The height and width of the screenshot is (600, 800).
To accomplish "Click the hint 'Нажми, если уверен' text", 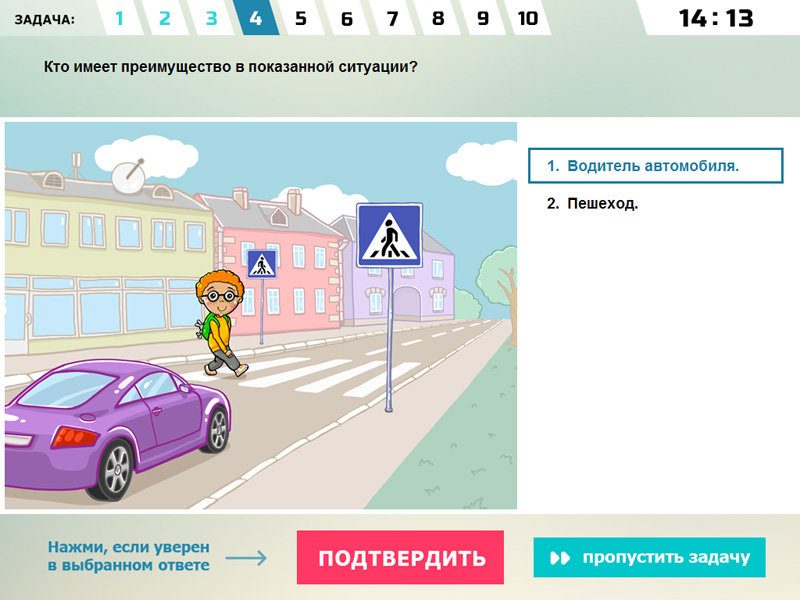I will click(x=129, y=556).
